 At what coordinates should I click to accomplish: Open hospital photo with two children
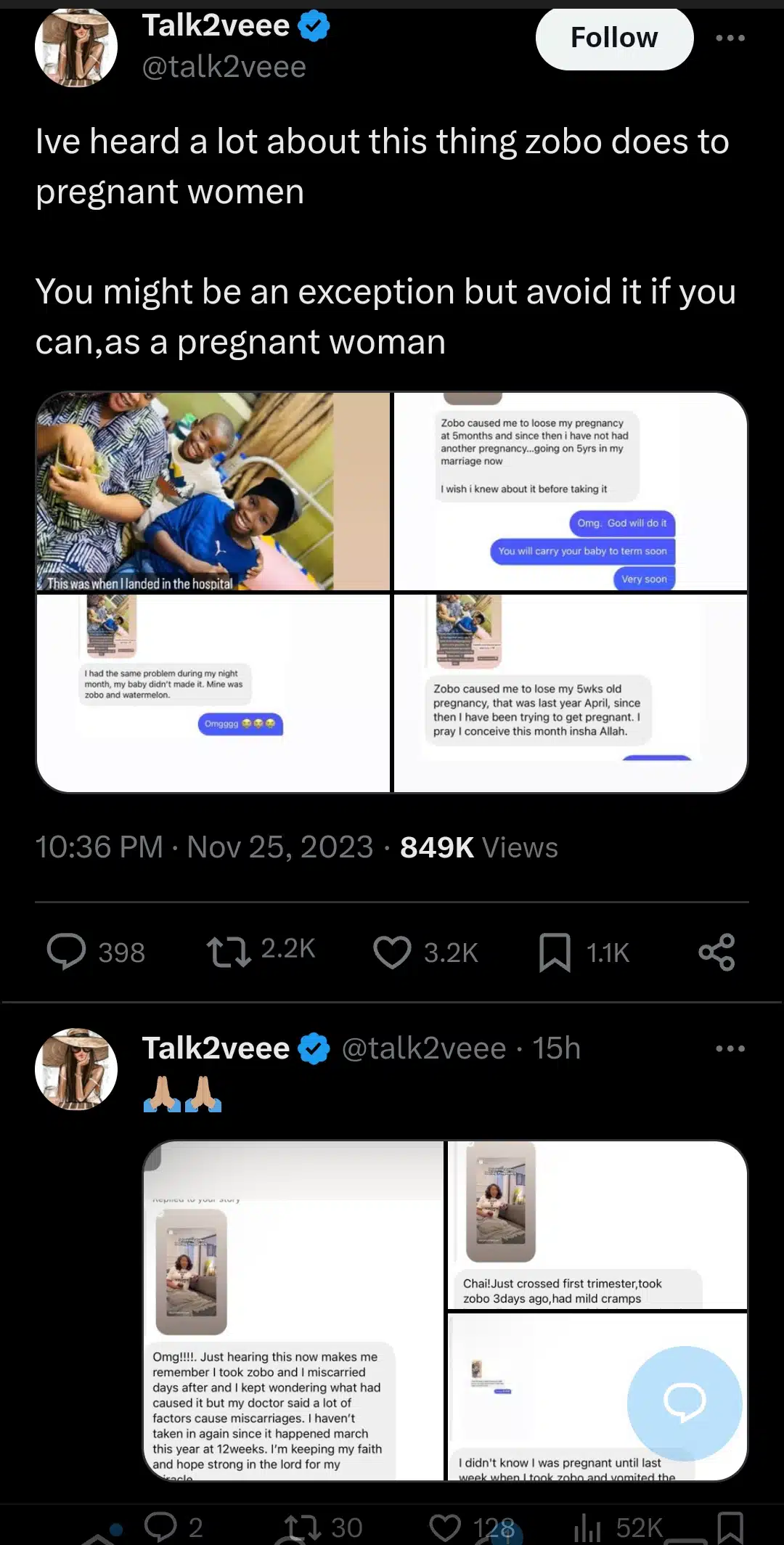(x=213, y=492)
